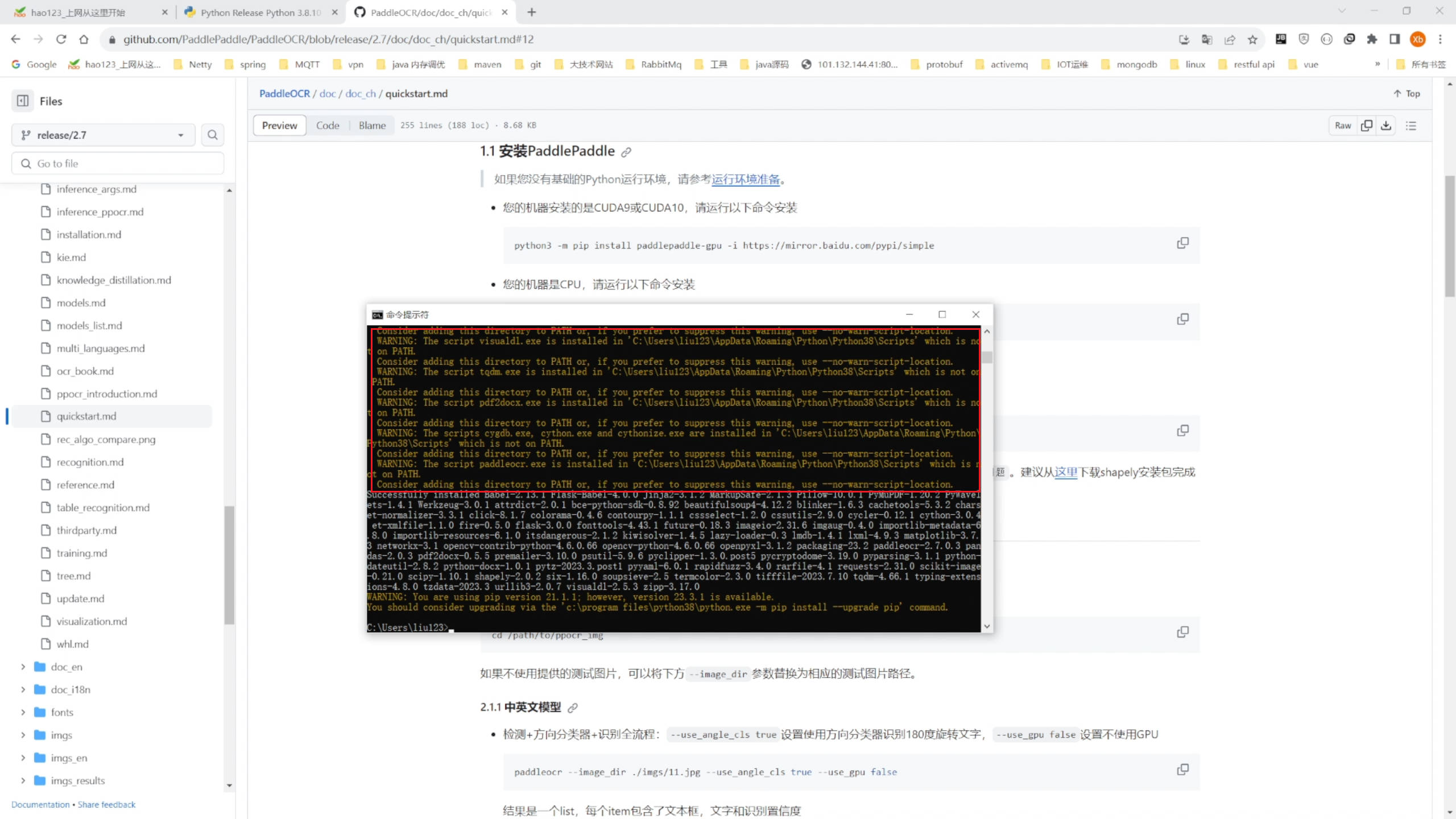The height and width of the screenshot is (819, 1456).
Task: Expand the doc_en folder
Action: (23, 667)
